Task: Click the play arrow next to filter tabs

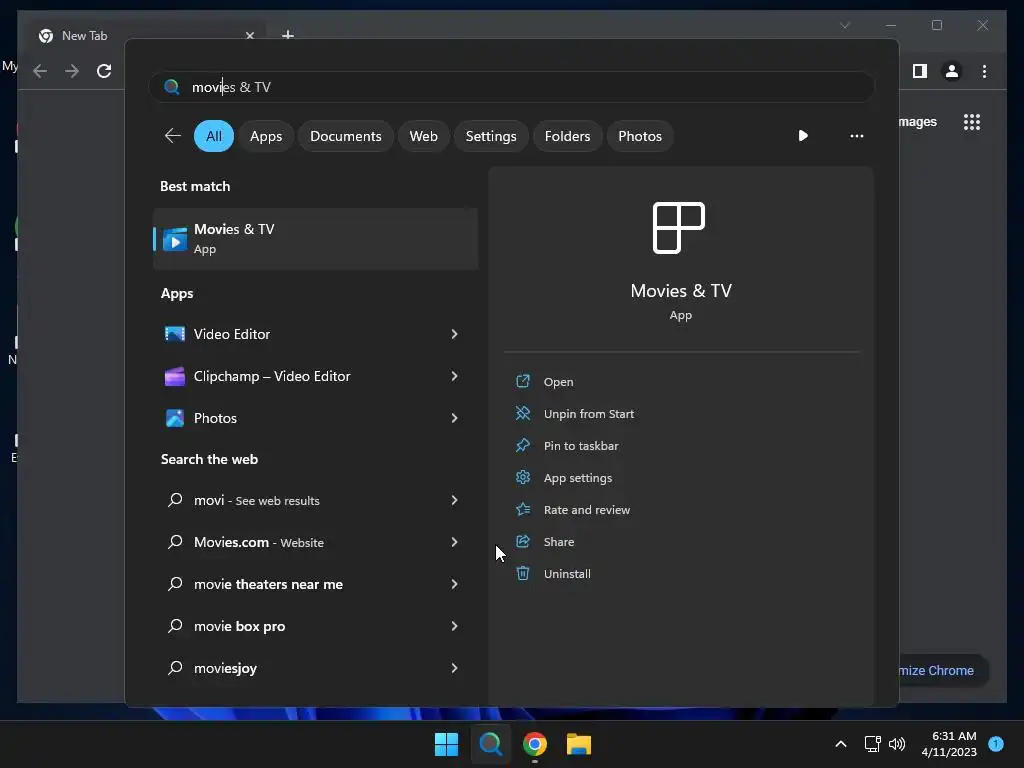Action: pos(803,136)
